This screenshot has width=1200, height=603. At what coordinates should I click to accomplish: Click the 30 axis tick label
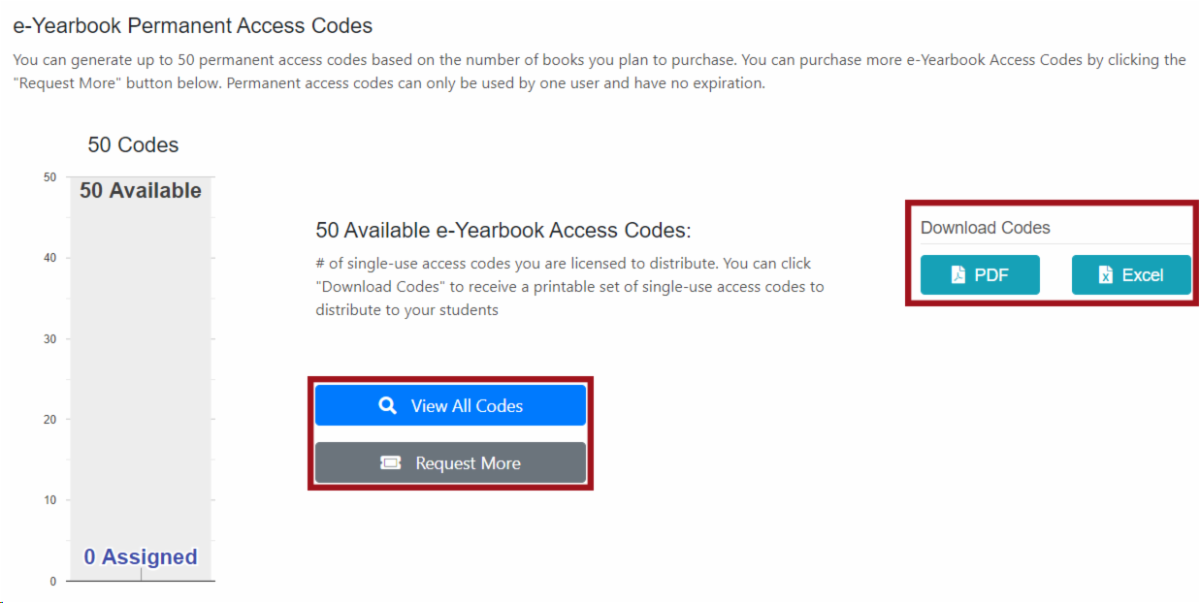tap(50, 339)
